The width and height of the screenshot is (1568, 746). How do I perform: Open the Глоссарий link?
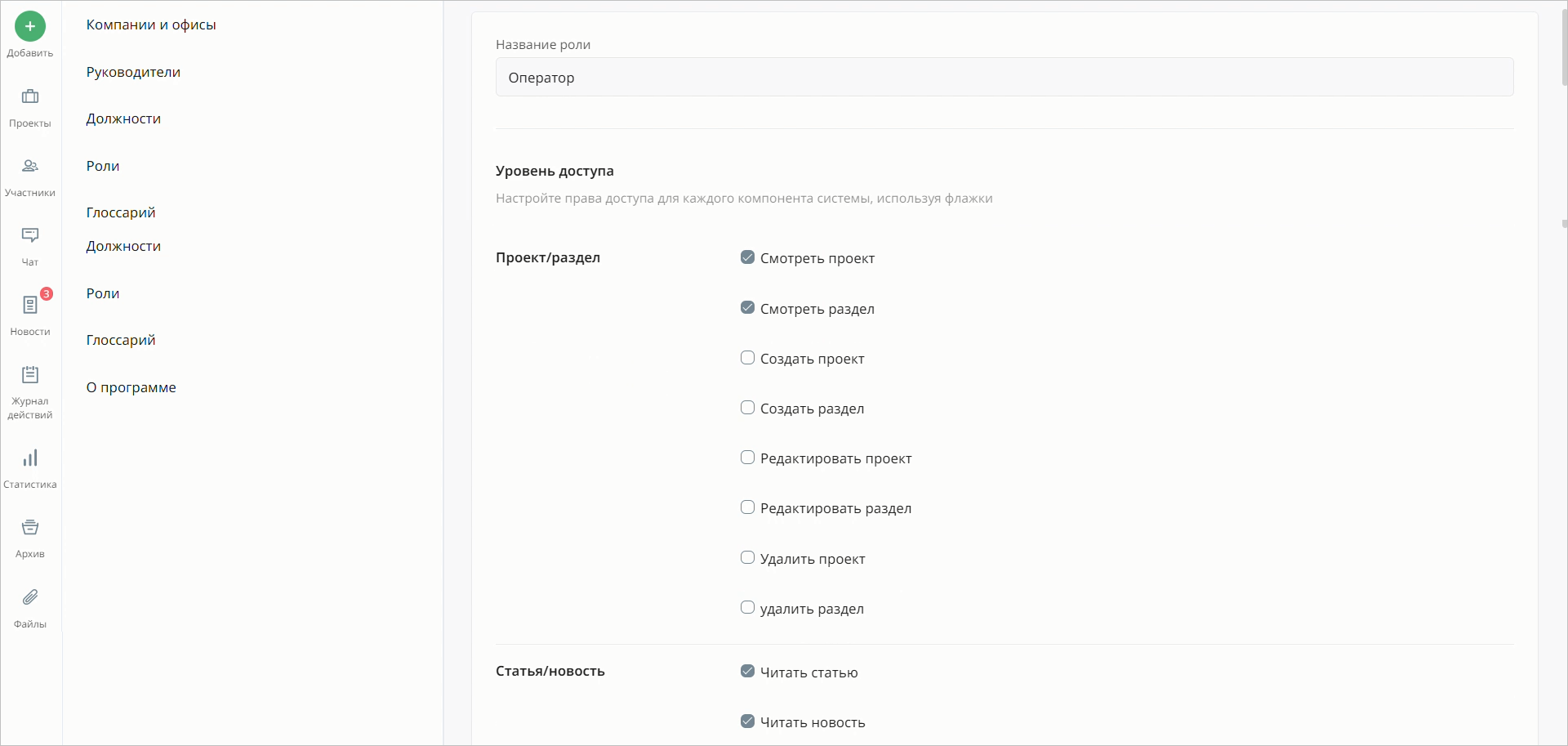click(x=120, y=212)
